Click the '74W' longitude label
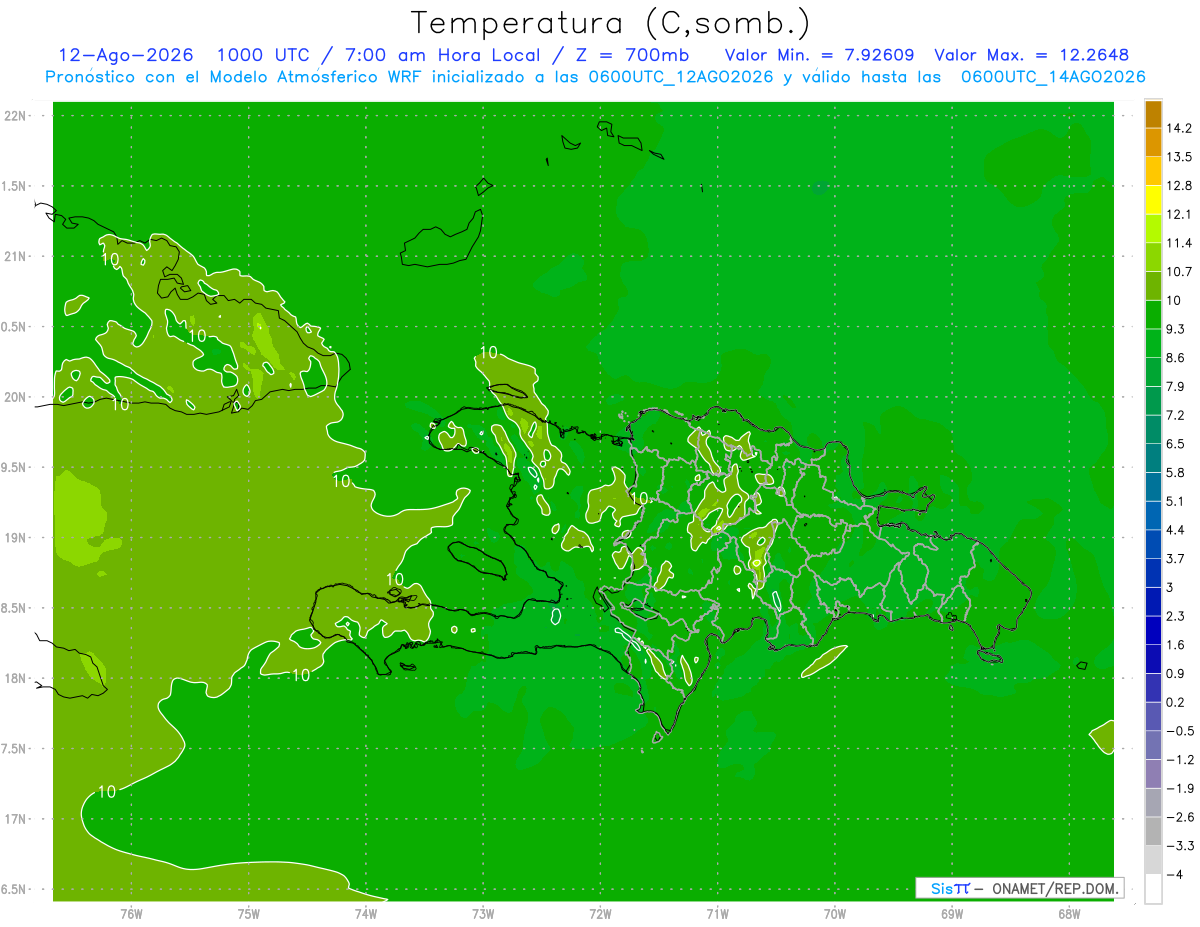Viewport: 1200px width, 927px height. pyautogui.click(x=366, y=912)
